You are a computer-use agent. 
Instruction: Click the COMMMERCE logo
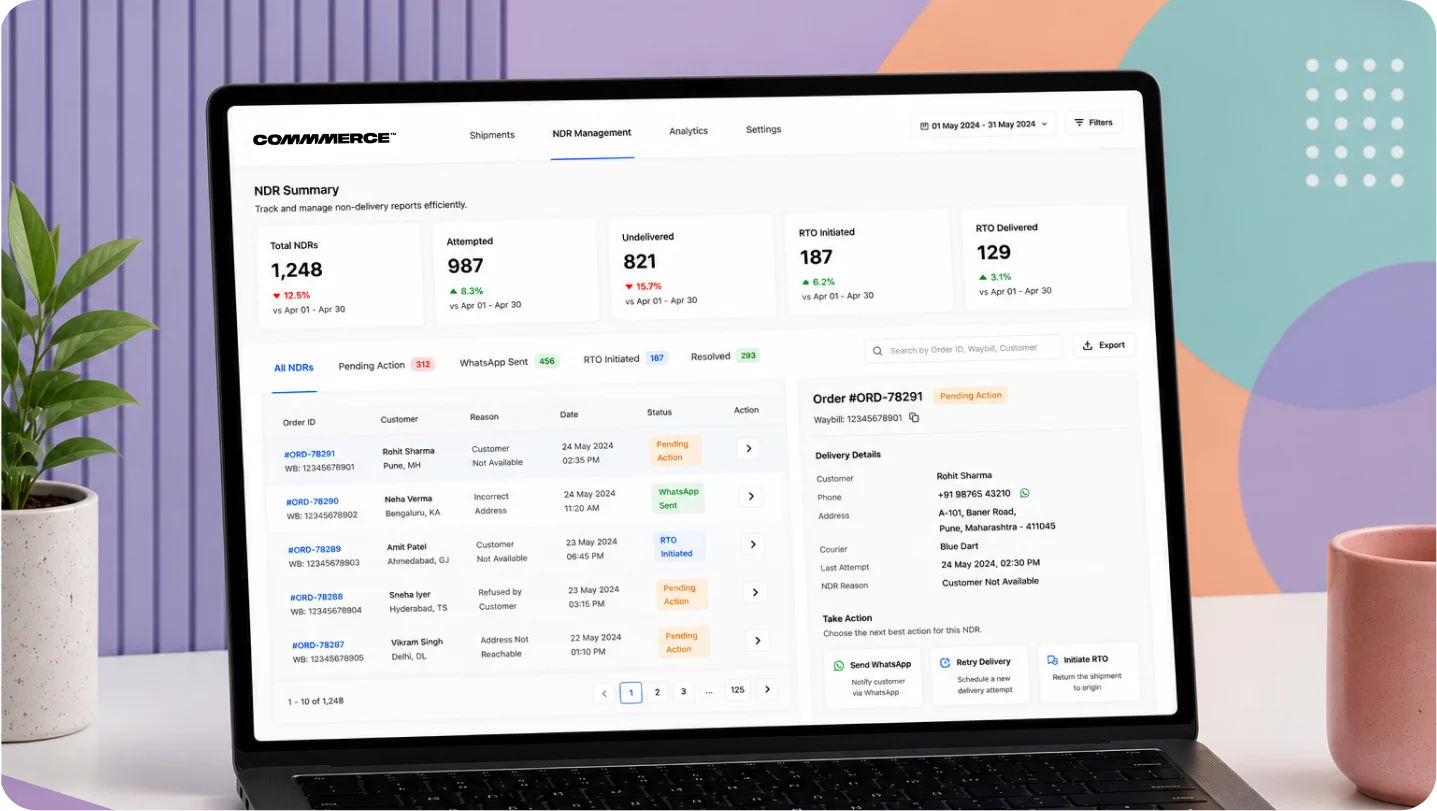[x=324, y=138]
